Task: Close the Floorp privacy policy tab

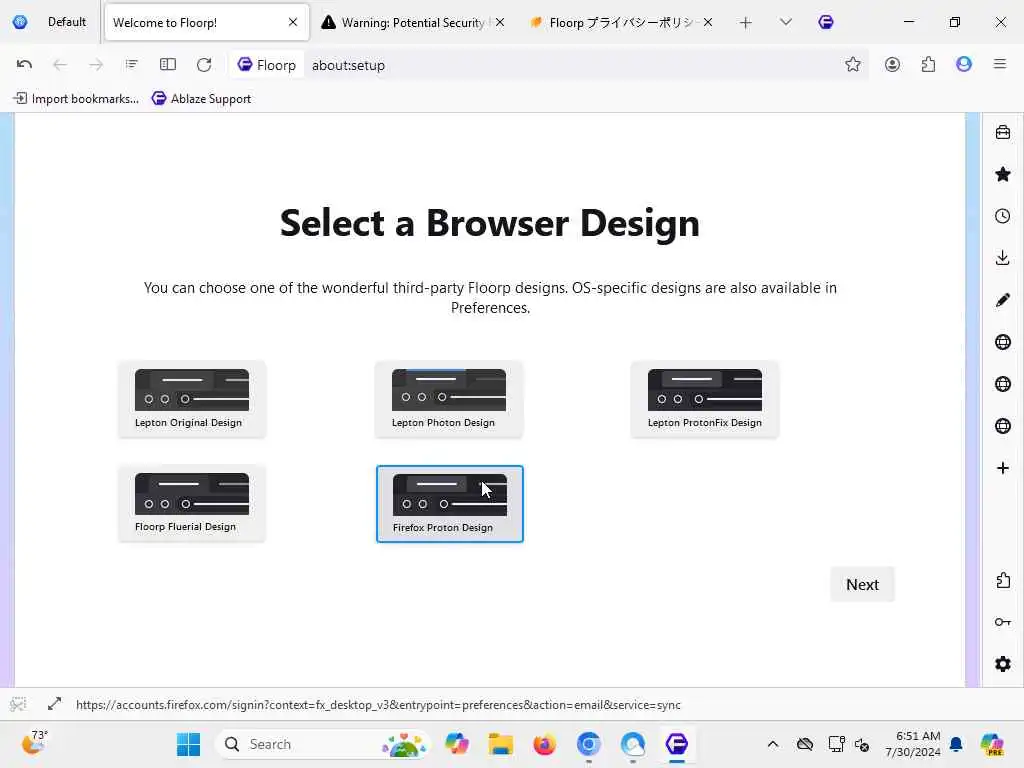Action: tap(708, 22)
